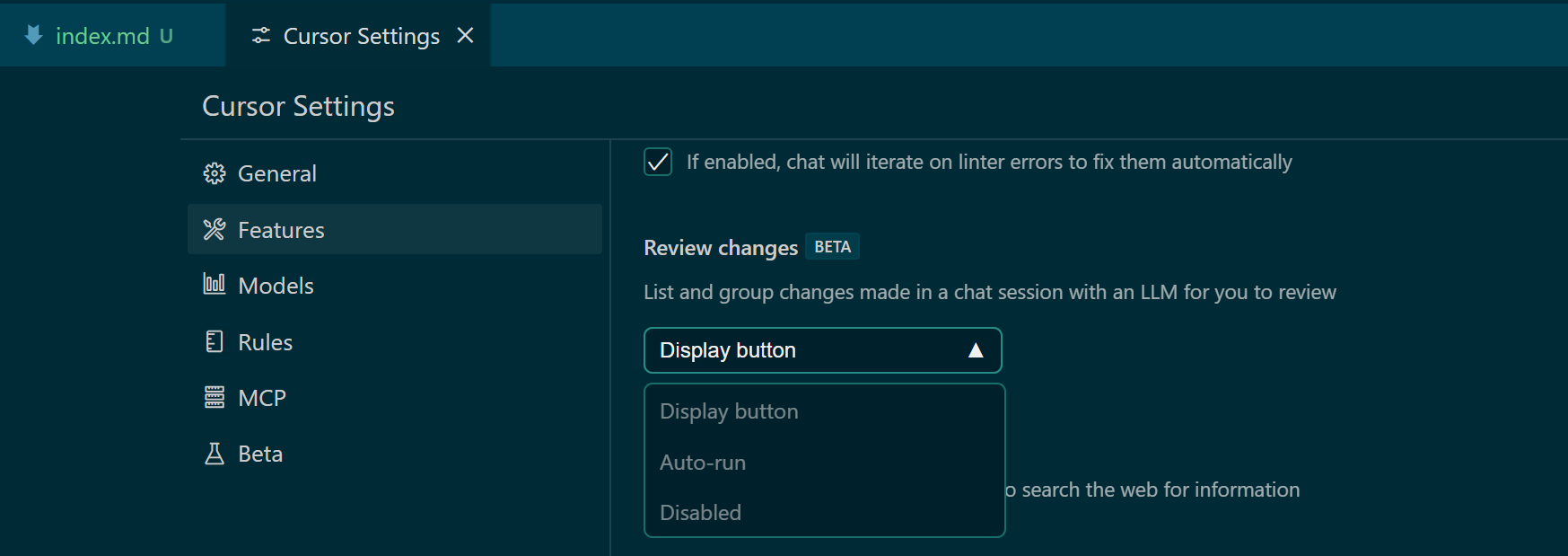Go to the MCP settings section
The width and height of the screenshot is (1568, 556).
(x=395, y=398)
